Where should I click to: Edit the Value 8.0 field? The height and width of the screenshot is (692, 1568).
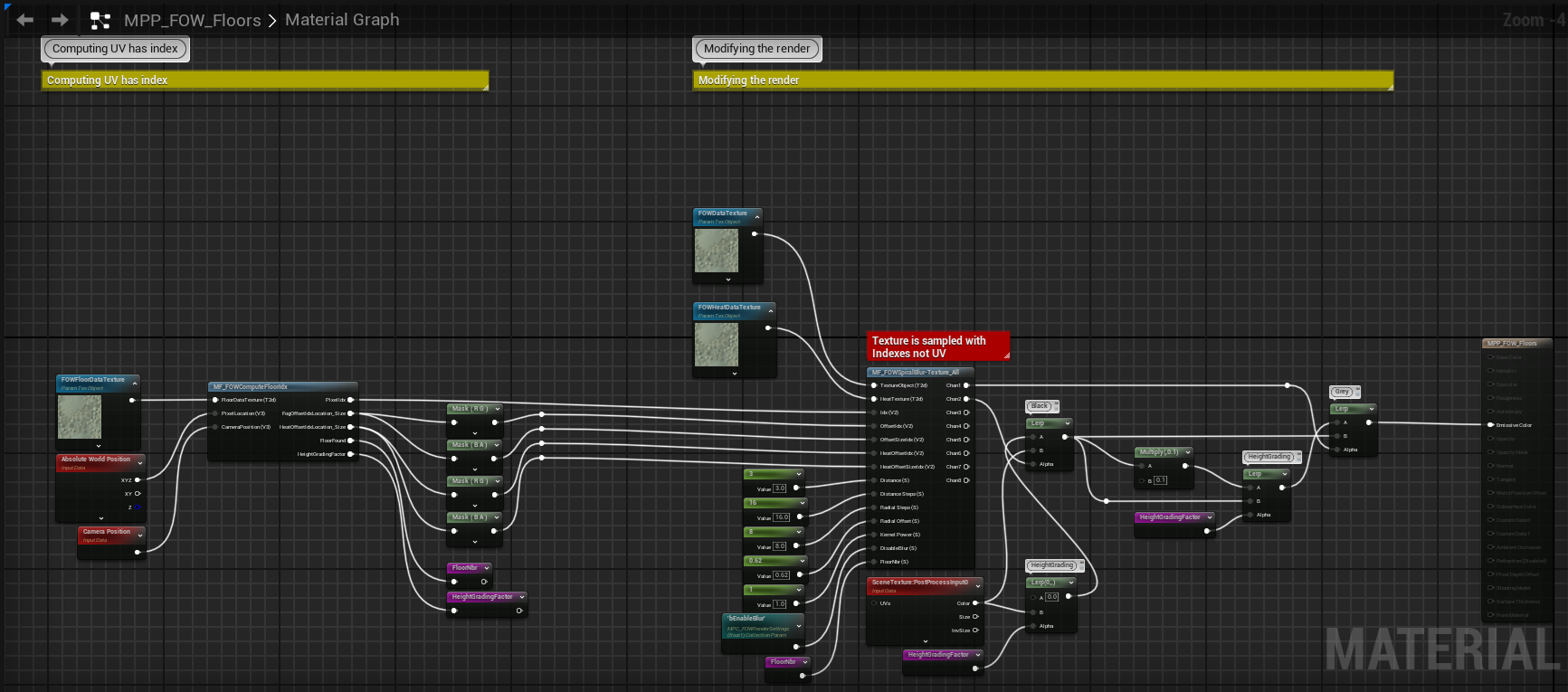[780, 546]
